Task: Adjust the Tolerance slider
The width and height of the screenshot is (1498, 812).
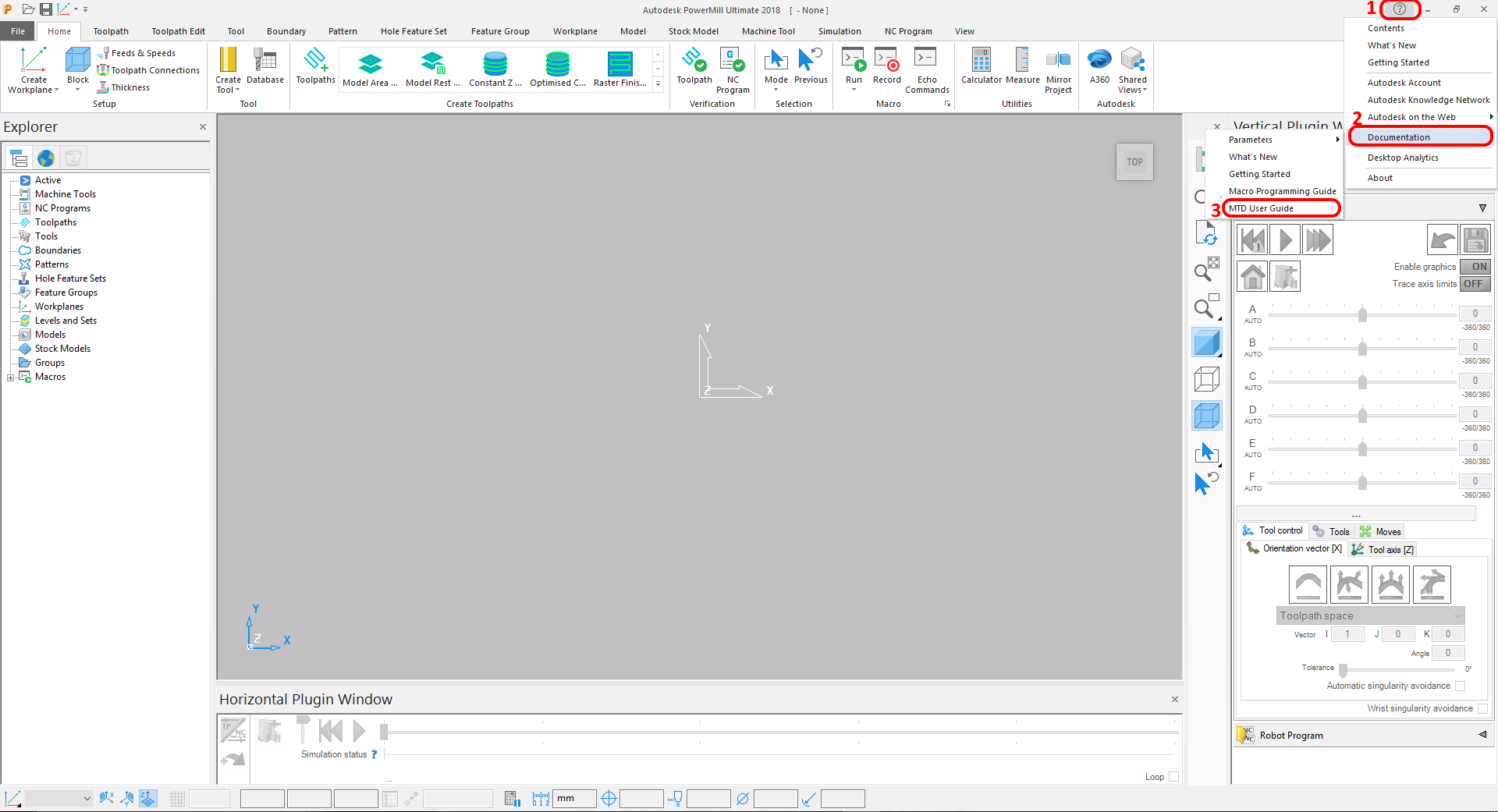Action: (1343, 670)
